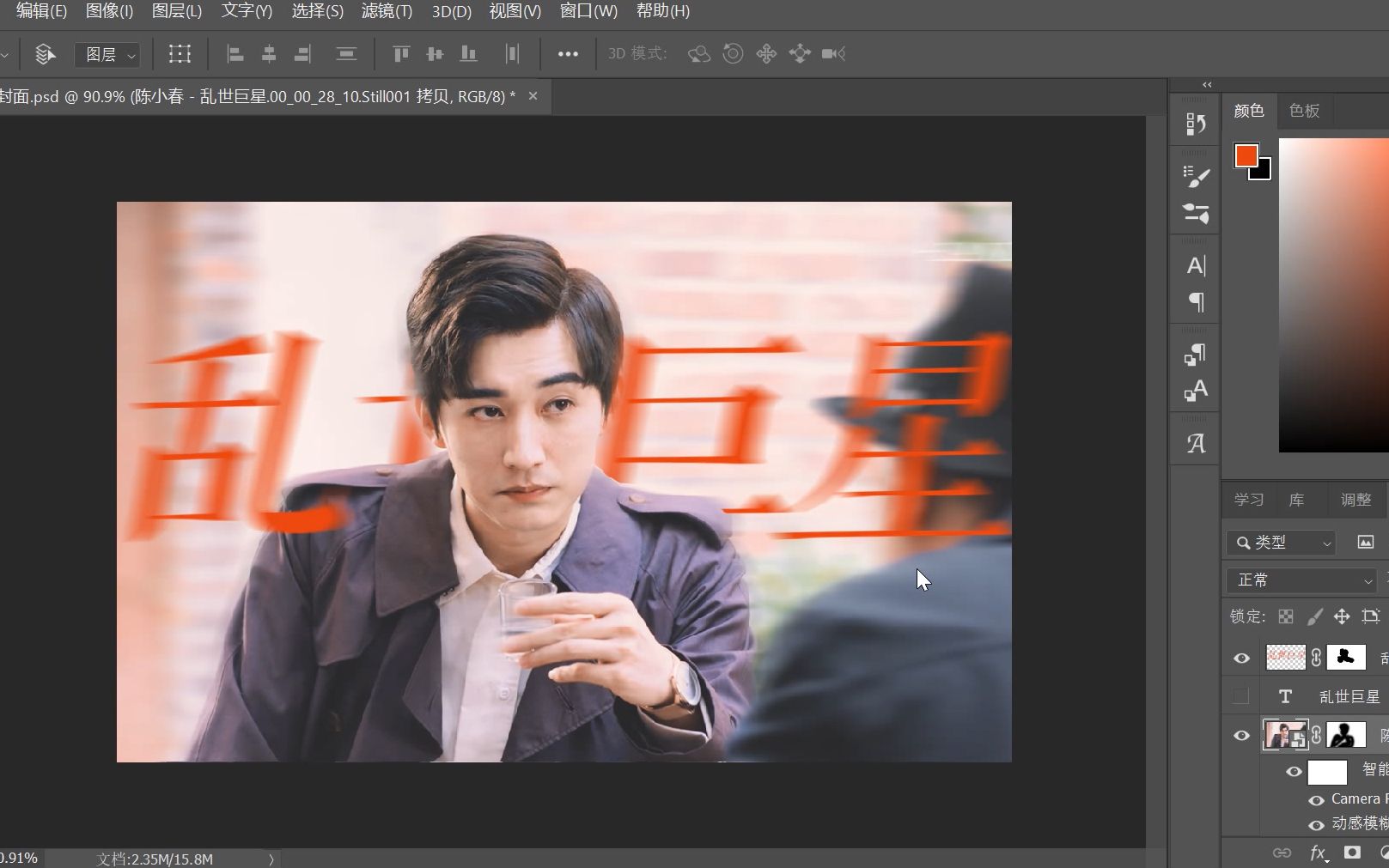
Task: Pick a color in the color field
Action: pyautogui.click(x=1333, y=294)
